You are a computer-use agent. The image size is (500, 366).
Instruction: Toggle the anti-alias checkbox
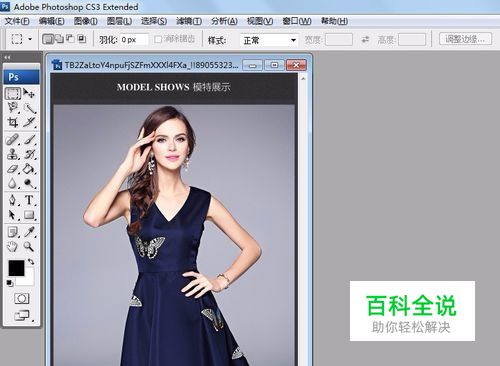pyautogui.click(x=158, y=40)
